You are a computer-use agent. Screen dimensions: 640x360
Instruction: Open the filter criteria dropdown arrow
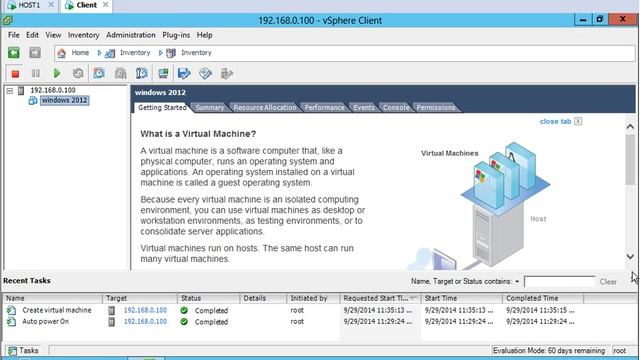coord(517,282)
